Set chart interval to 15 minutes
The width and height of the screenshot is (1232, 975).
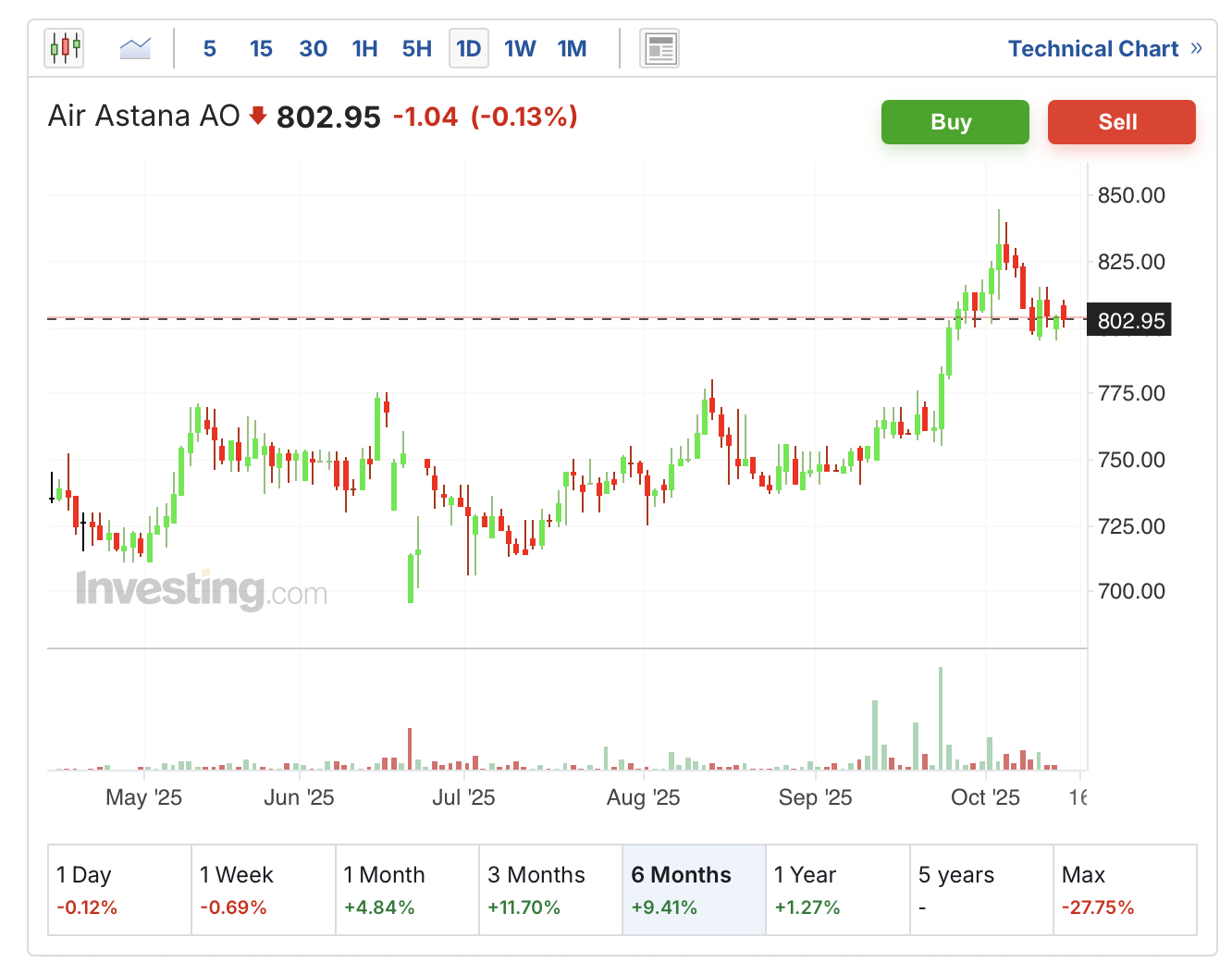[x=261, y=49]
